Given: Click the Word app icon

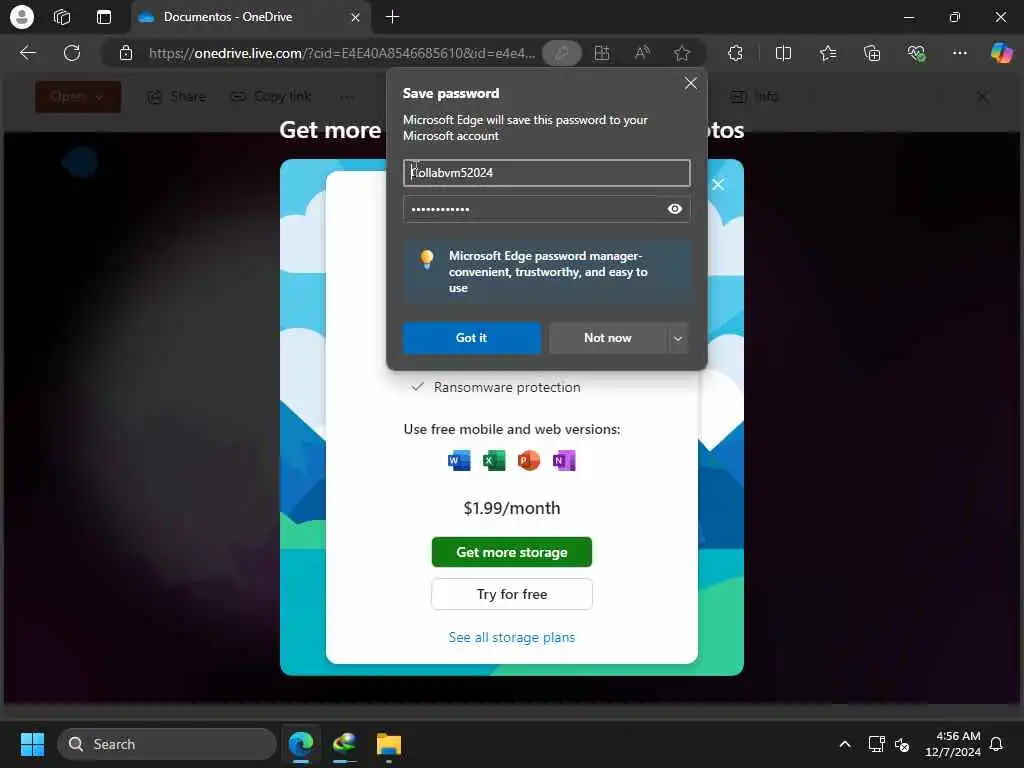Looking at the screenshot, I should pos(459,460).
